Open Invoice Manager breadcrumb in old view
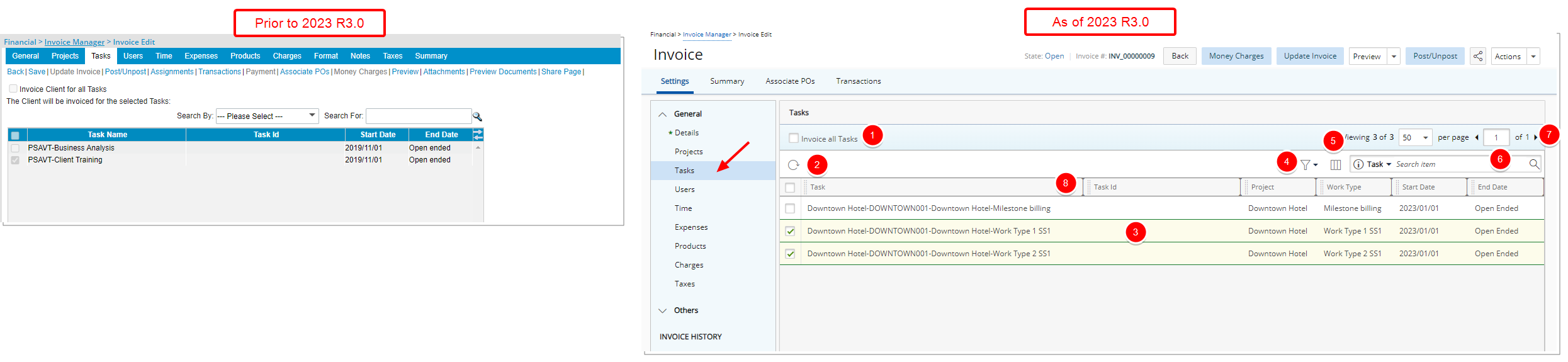The image size is (1568, 362). coord(74,42)
